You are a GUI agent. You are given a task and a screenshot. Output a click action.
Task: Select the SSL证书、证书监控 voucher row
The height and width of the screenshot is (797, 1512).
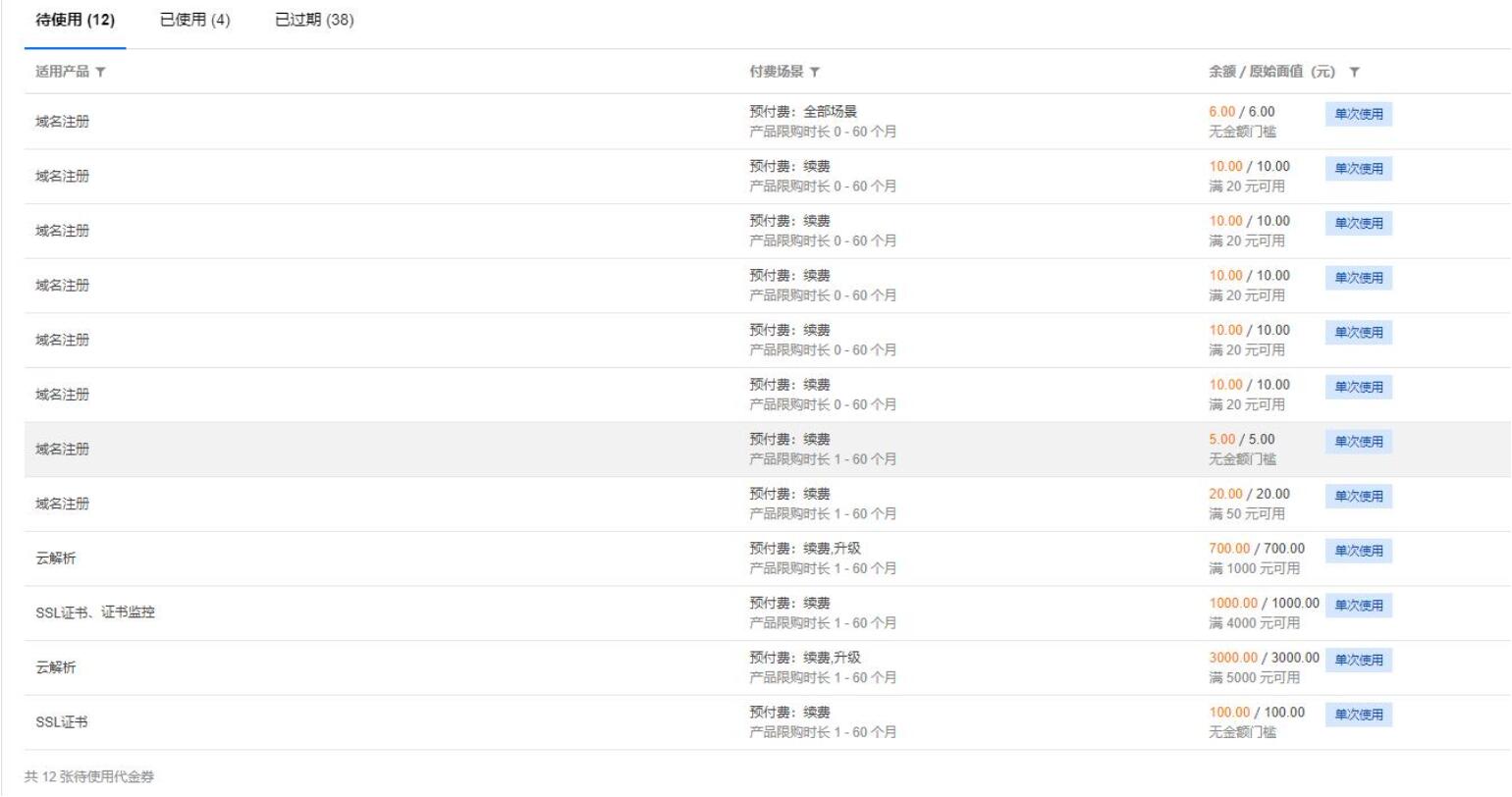768,613
